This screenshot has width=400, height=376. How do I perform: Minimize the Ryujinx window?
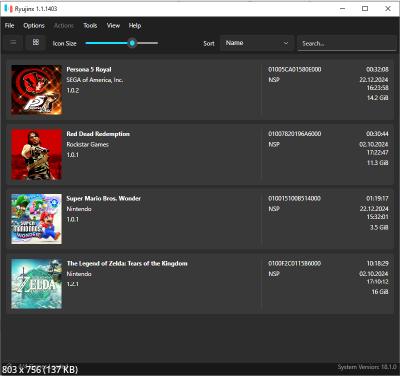point(342,9)
